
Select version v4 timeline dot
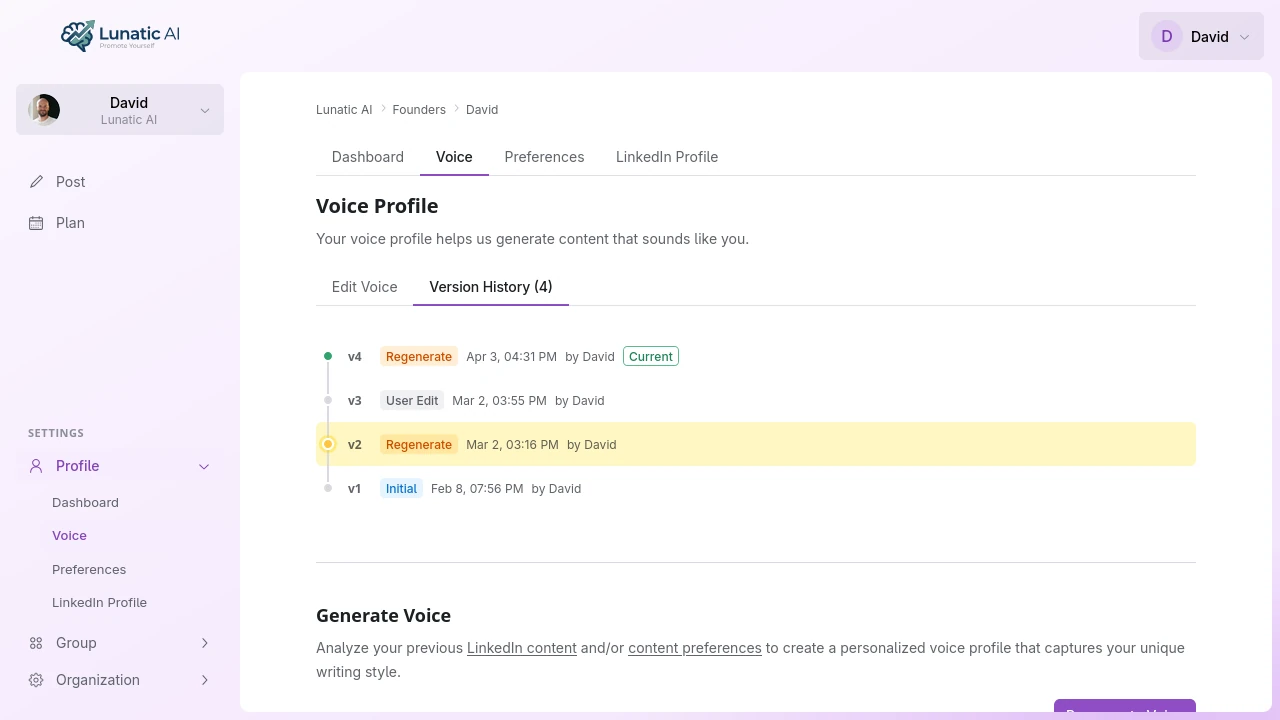(x=328, y=356)
